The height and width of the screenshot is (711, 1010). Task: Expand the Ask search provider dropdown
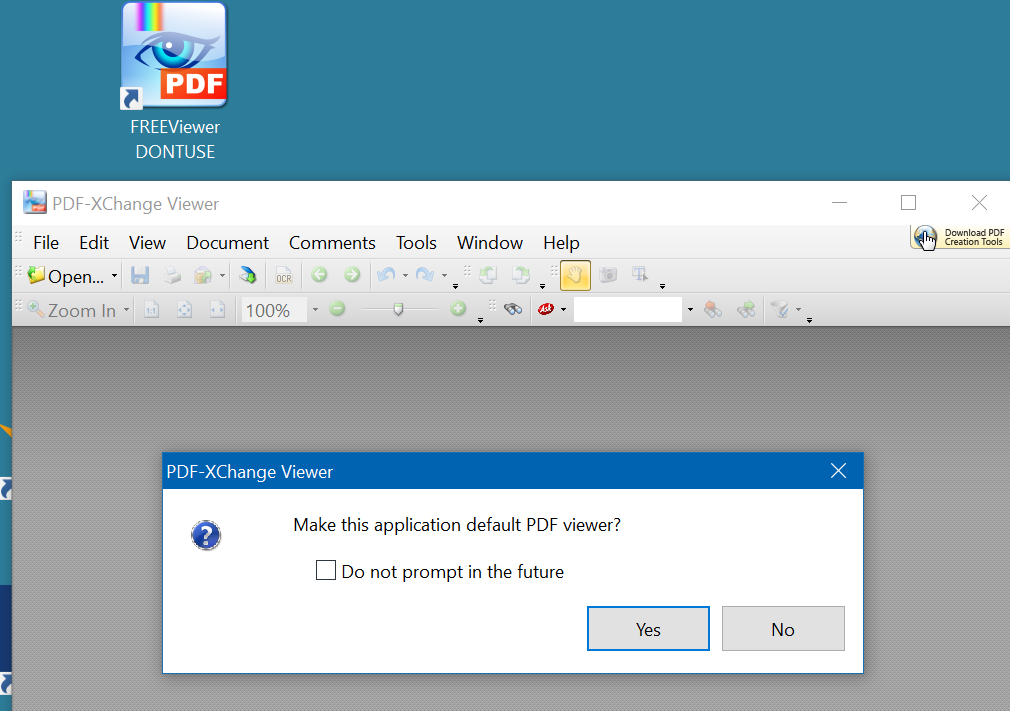tap(564, 310)
